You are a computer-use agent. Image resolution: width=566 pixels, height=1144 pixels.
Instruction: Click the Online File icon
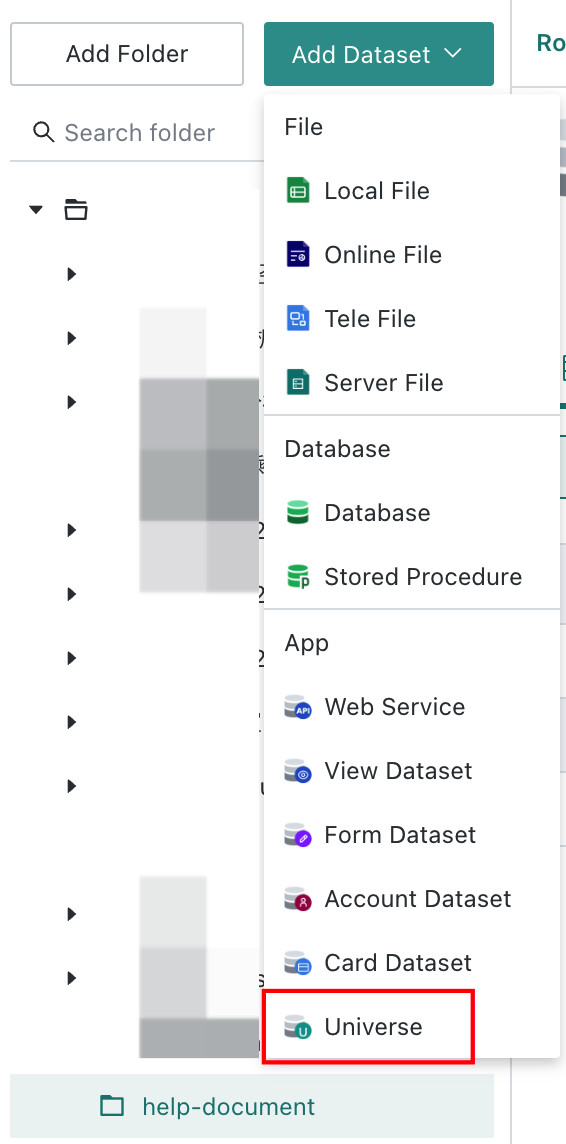pos(298,255)
